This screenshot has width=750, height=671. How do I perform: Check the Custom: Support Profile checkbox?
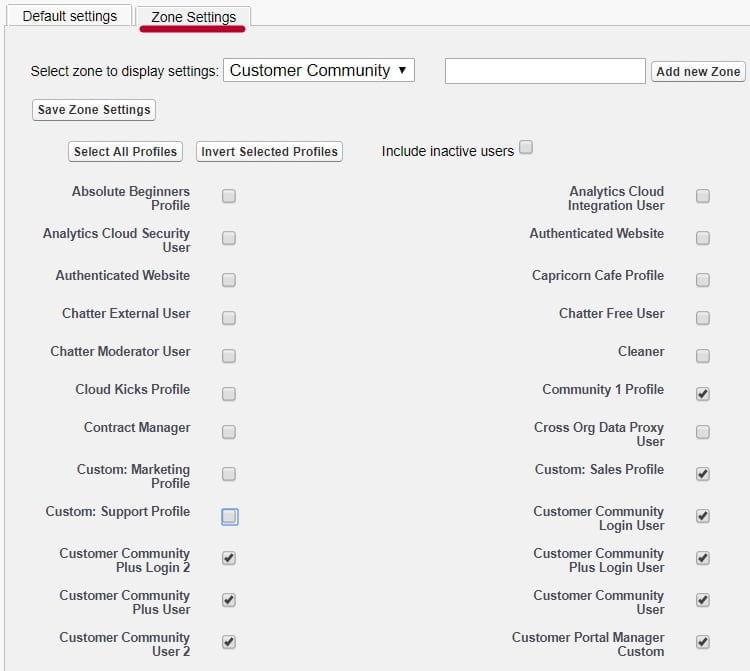pyautogui.click(x=230, y=517)
